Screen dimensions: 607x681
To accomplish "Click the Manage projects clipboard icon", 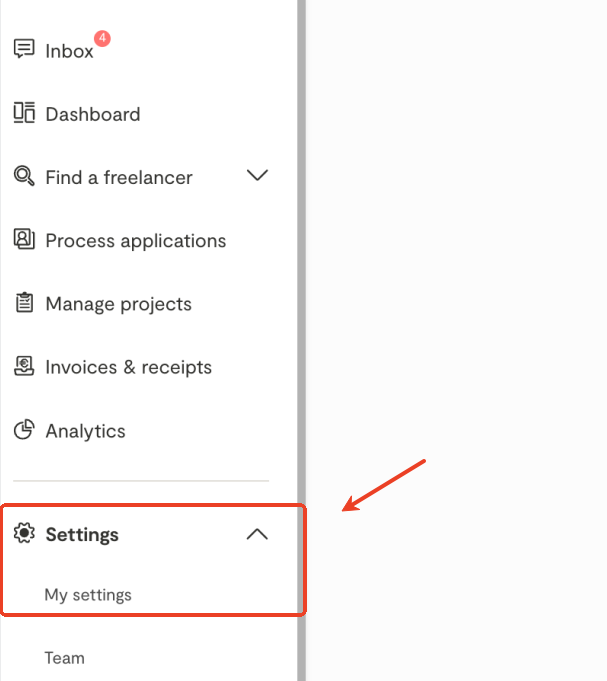I will point(24,303).
